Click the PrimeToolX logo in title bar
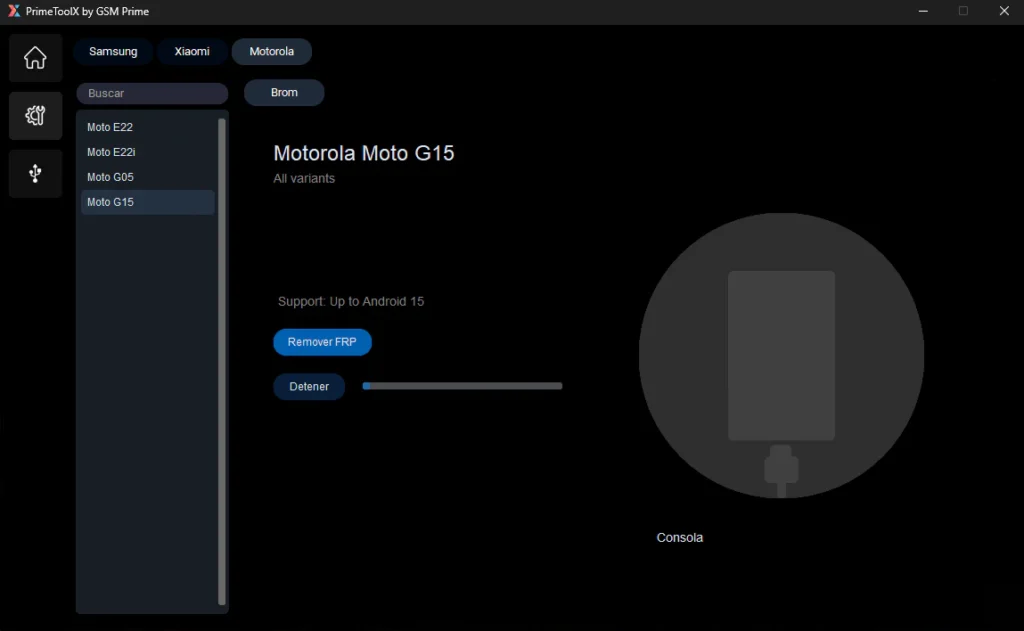Screen dimensions: 1024x631 pos(13,11)
